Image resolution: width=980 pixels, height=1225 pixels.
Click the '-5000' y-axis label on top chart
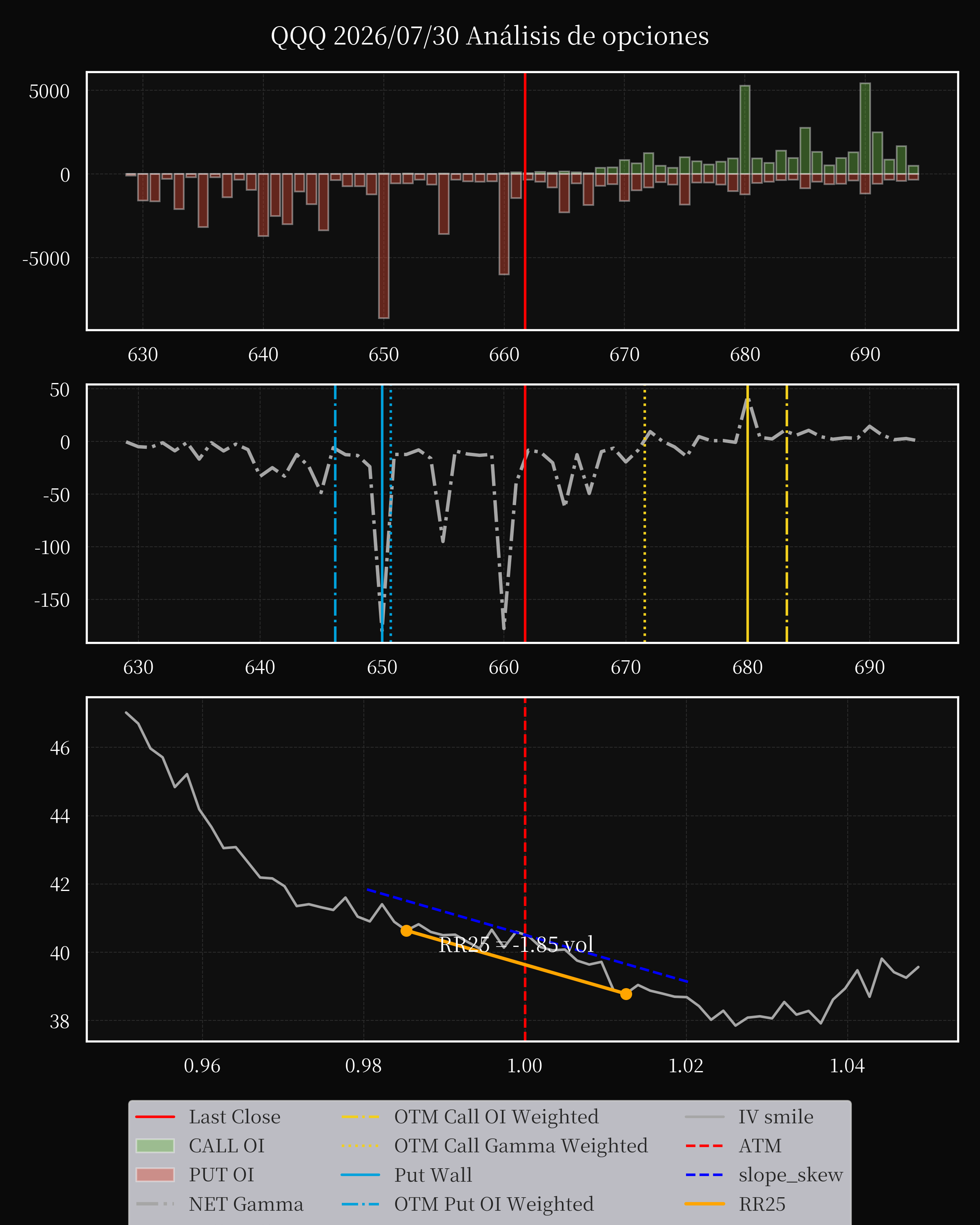coord(46,259)
